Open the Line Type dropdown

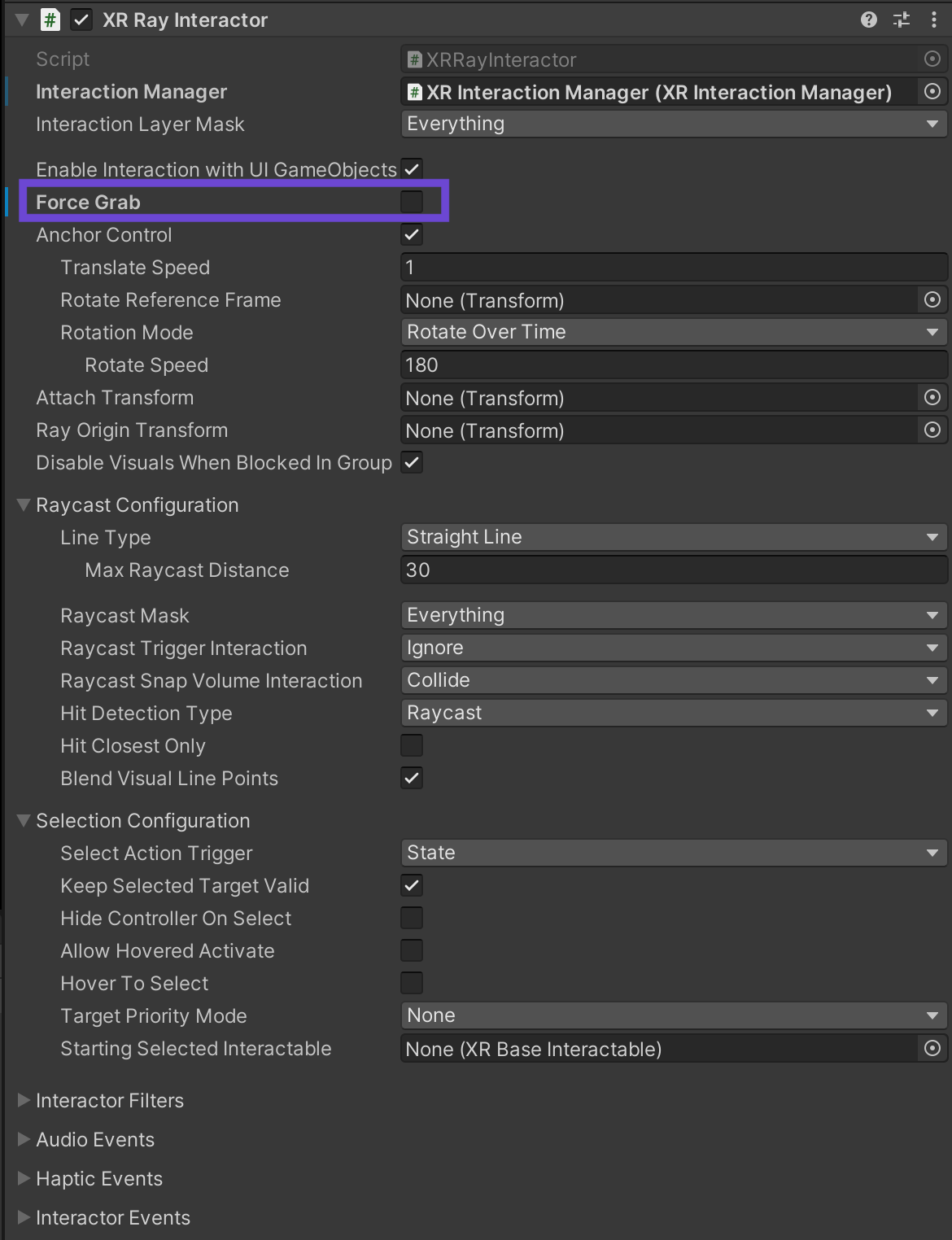pos(673,536)
